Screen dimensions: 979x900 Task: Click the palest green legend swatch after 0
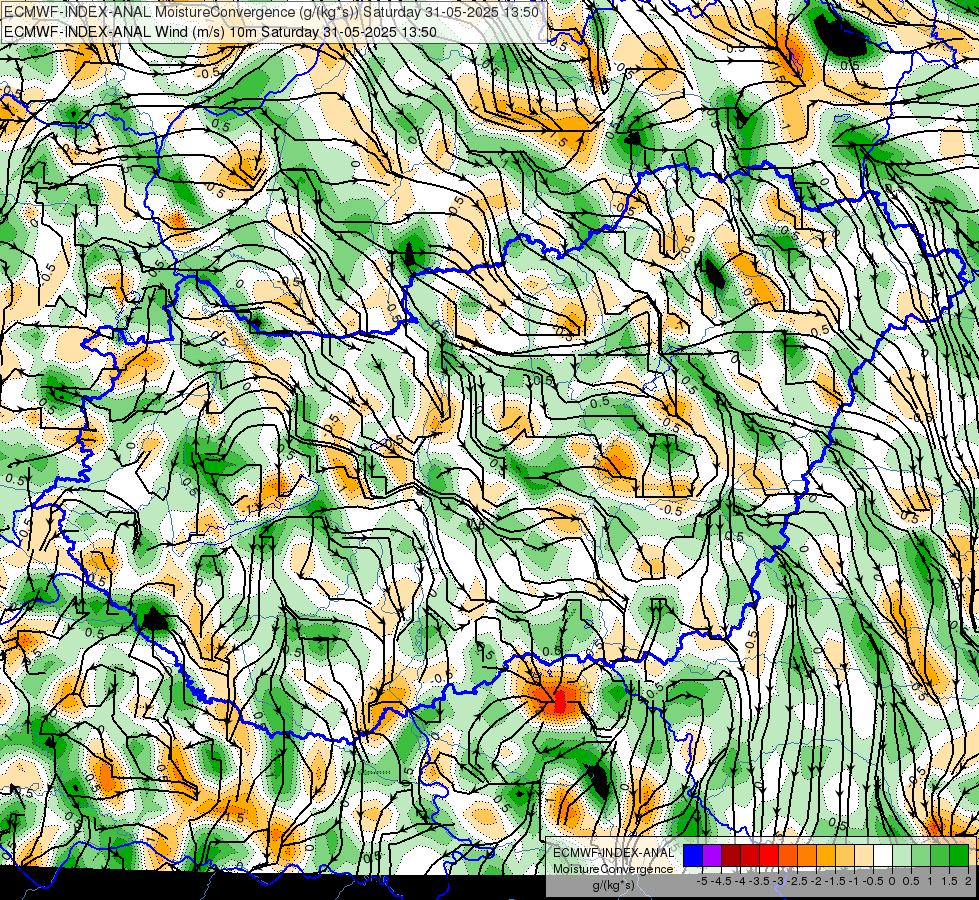pos(902,856)
